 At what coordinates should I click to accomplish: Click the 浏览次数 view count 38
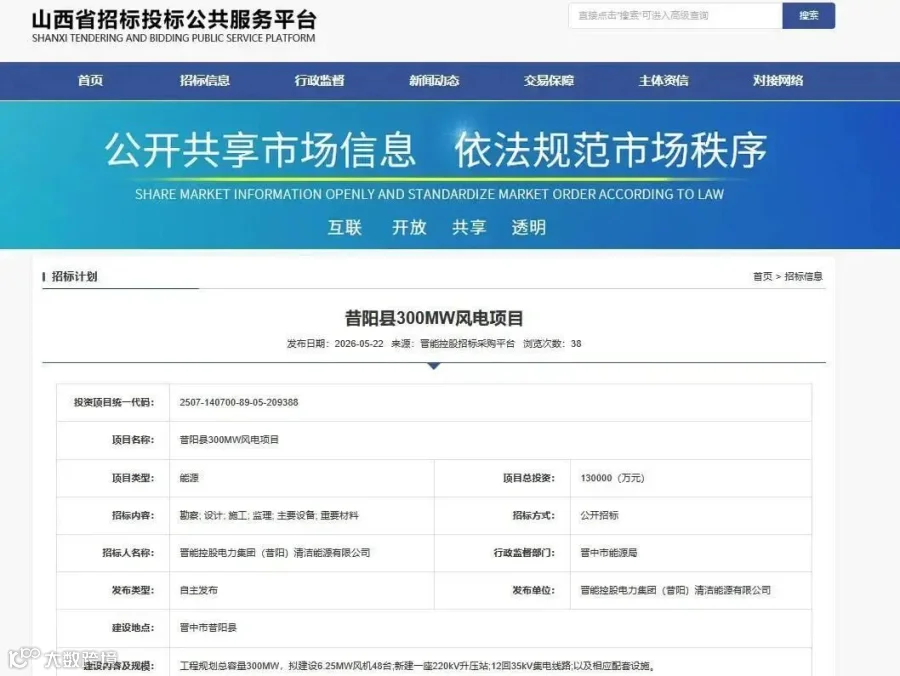(576, 344)
